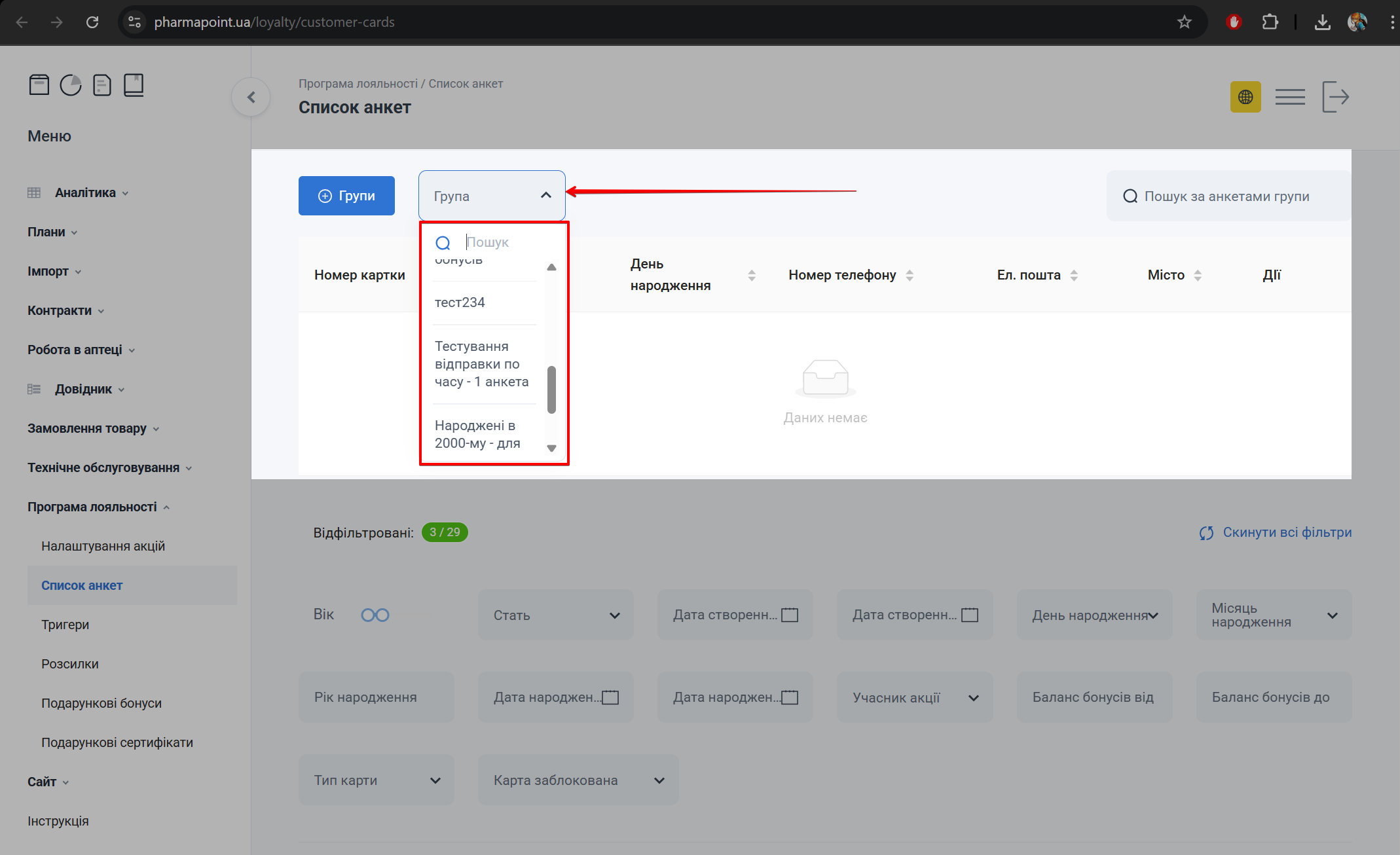Click the Пошук за анкетами групи field
1400x855 pixels.
pyautogui.click(x=1226, y=196)
